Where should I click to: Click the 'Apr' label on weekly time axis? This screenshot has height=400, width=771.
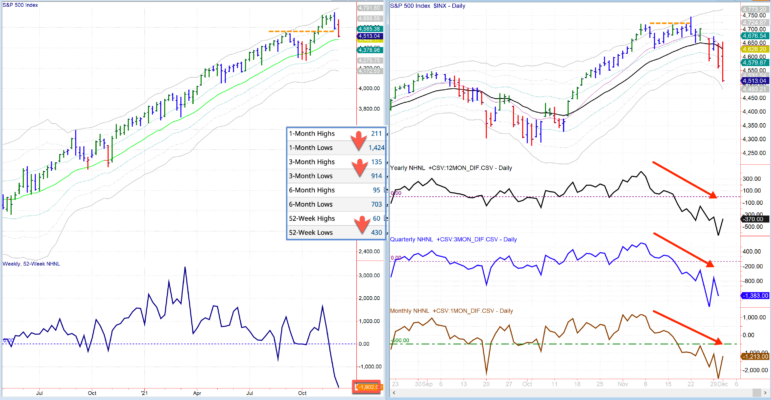197,393
